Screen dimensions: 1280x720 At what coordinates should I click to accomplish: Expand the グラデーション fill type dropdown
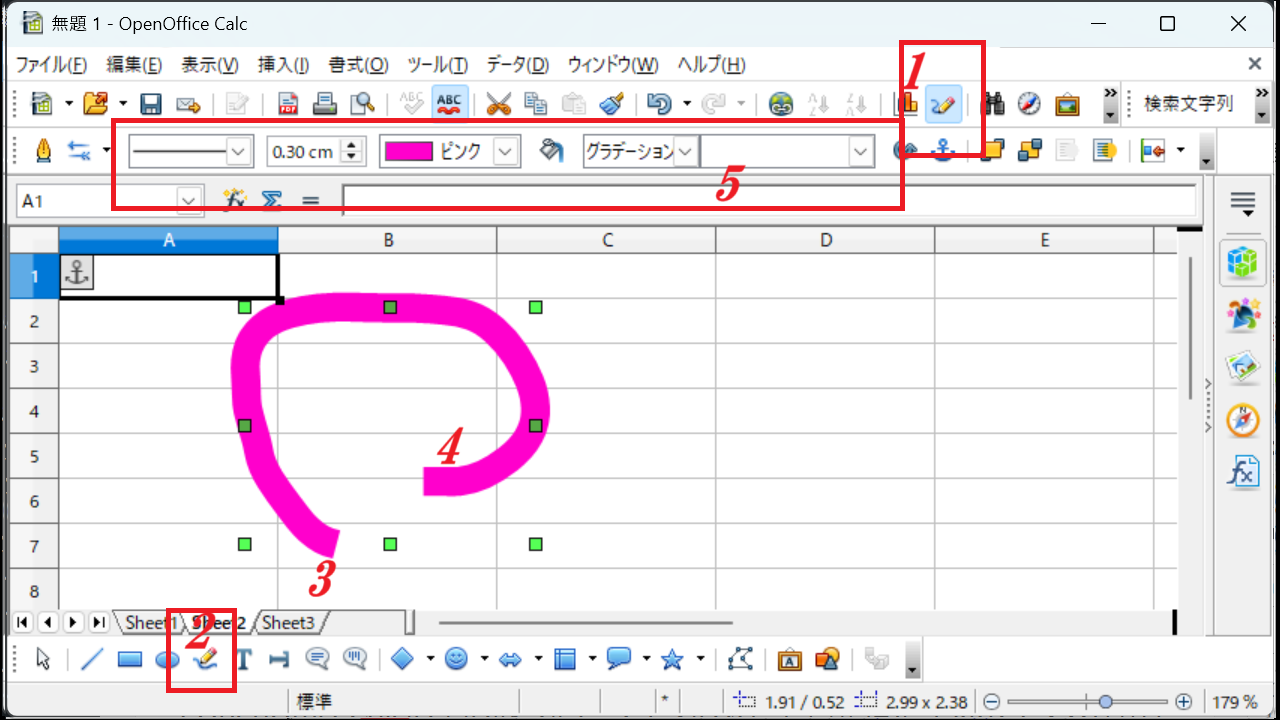click(686, 151)
